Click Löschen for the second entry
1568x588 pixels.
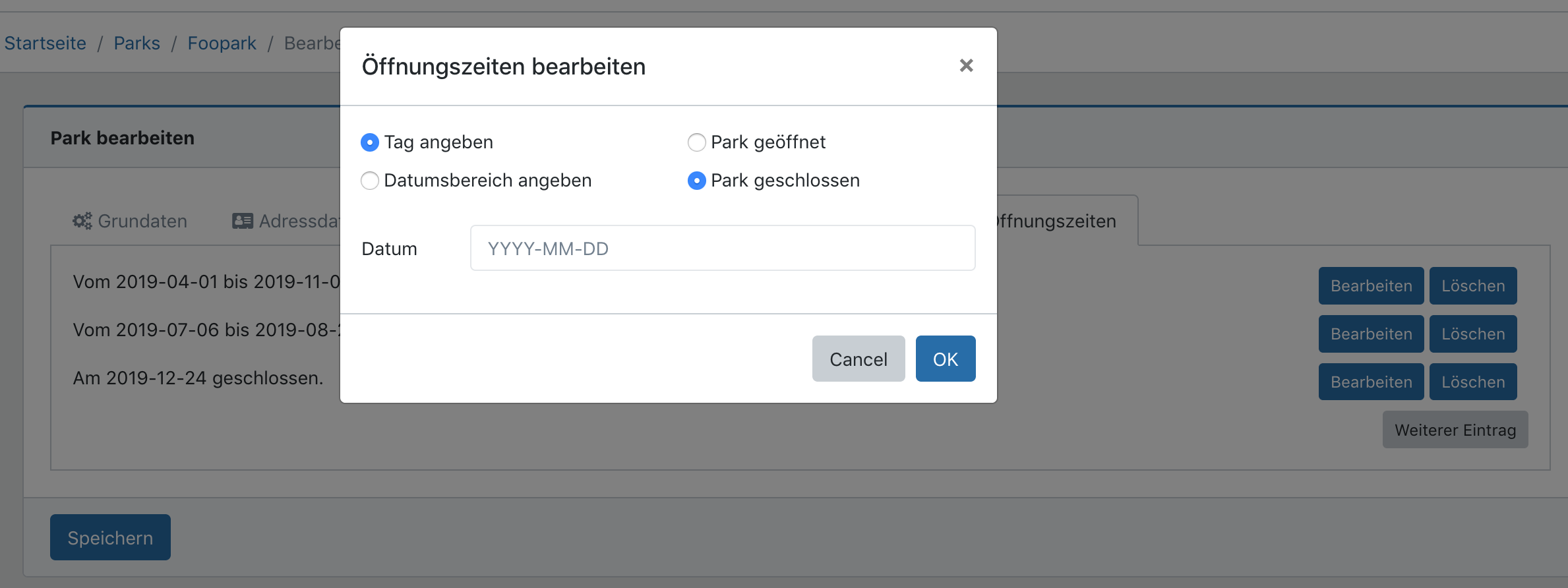1472,334
